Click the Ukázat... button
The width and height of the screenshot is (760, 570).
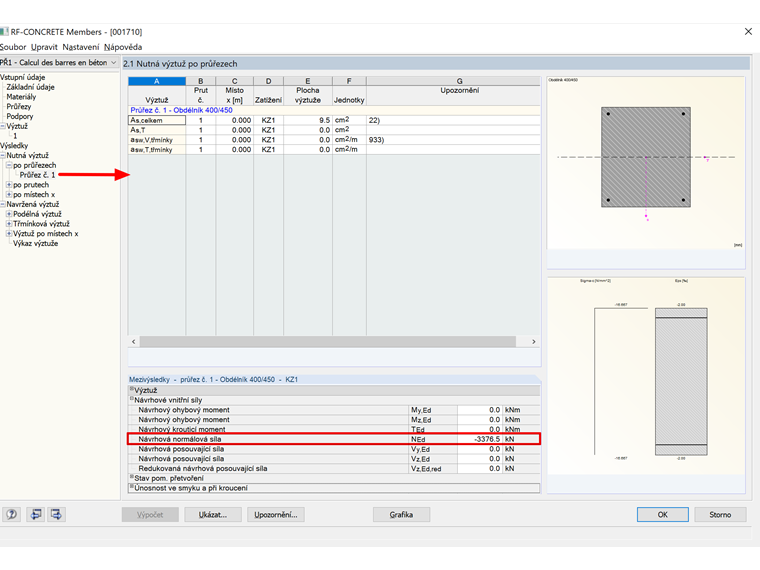click(213, 514)
